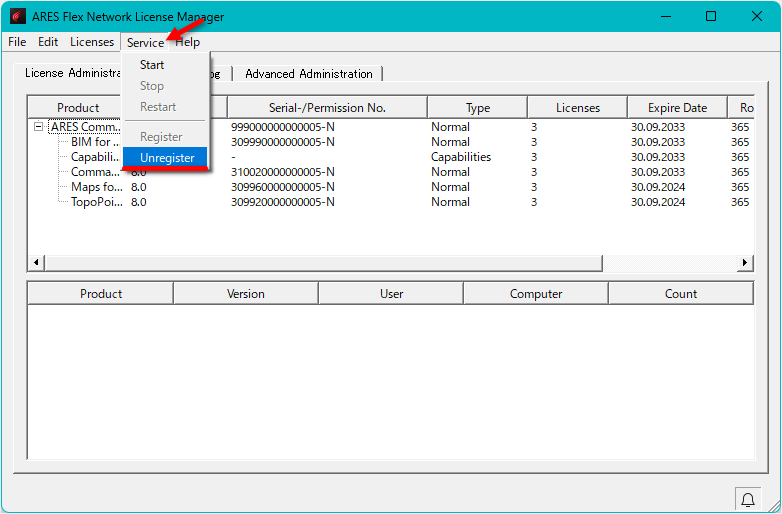Viewport: 782px width, 514px height.
Task: Open the notification bell icon
Action: (748, 500)
